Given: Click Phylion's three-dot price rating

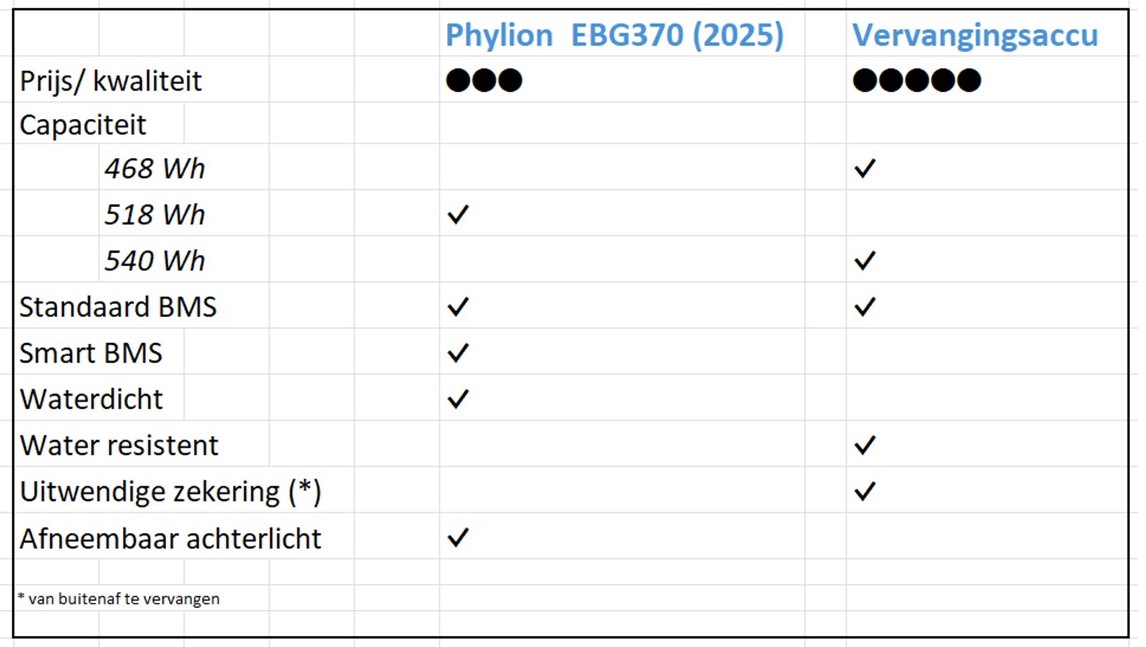Looking at the screenshot, I should click(x=484, y=80).
